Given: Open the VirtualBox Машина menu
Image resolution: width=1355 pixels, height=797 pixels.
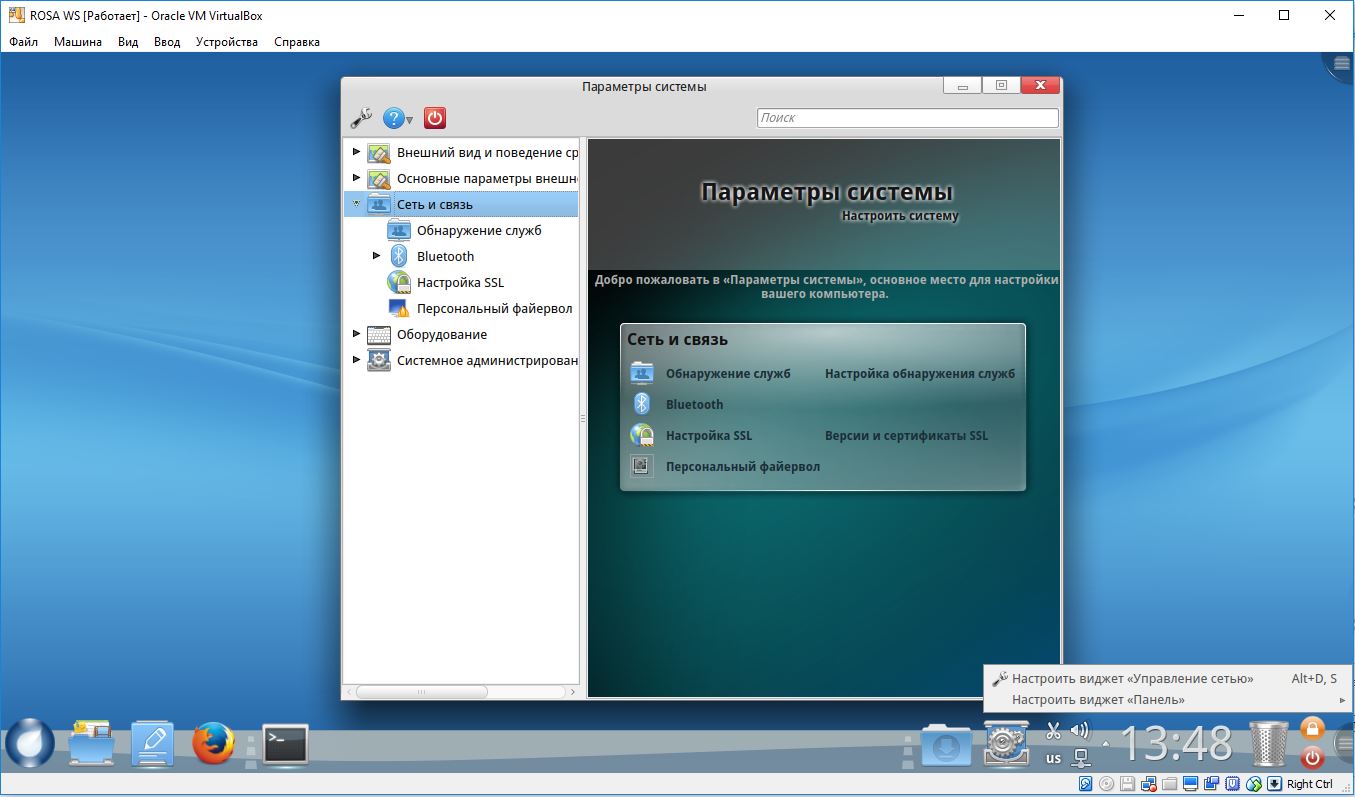Looking at the screenshot, I should point(78,42).
